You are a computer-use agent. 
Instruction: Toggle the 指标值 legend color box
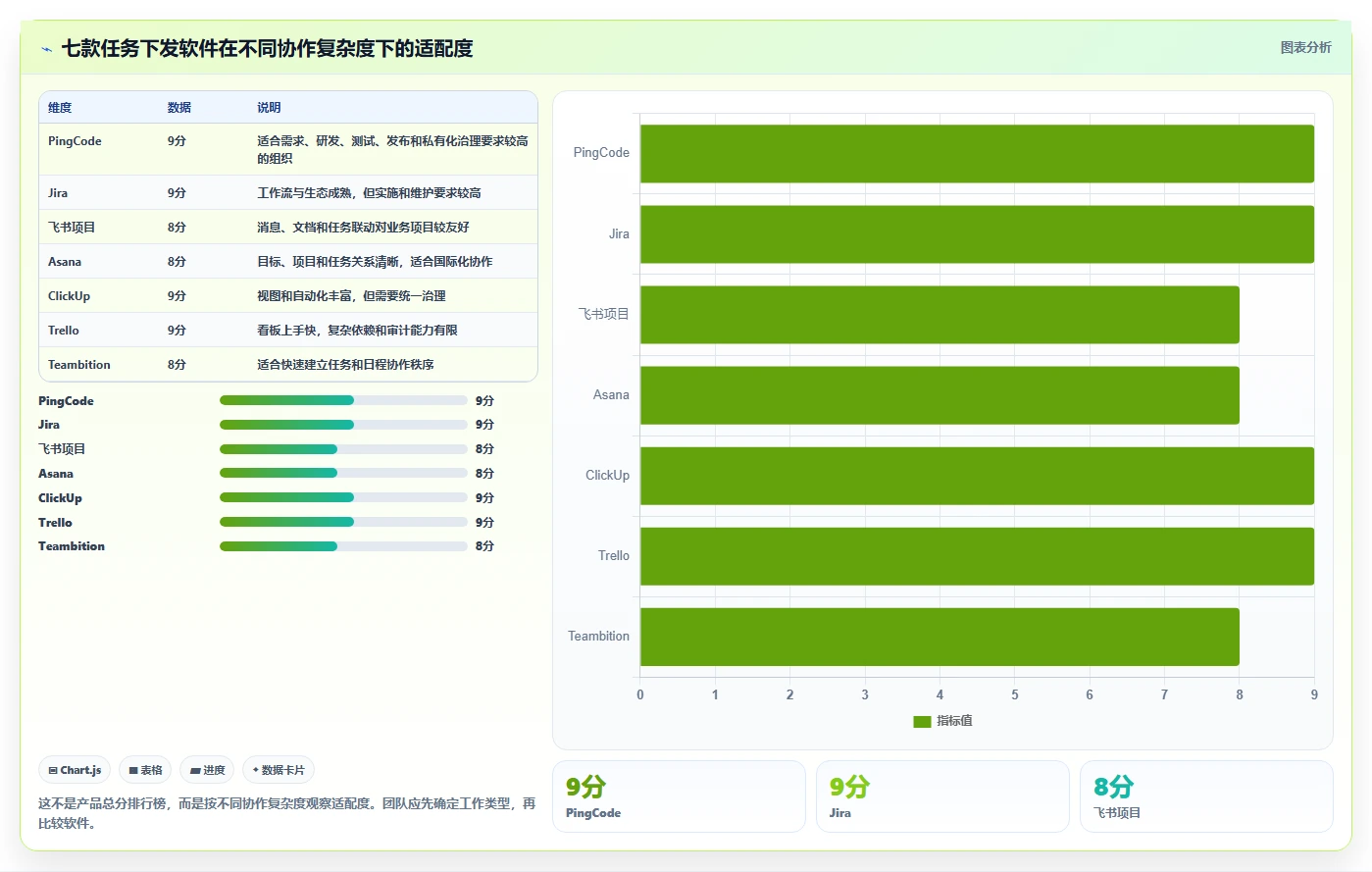[x=922, y=721]
